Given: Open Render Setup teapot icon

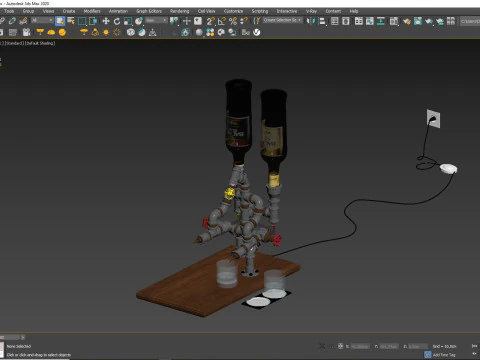Looking at the screenshot, I should coord(407,21).
